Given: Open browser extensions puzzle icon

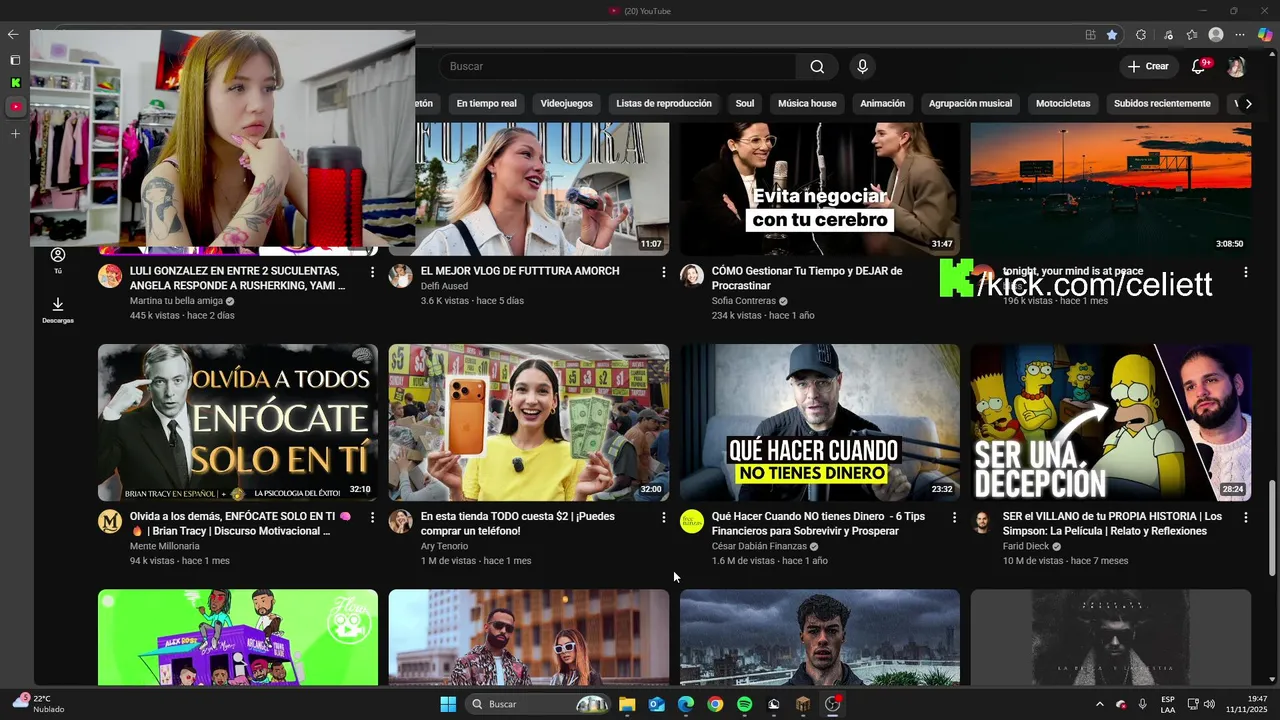Looking at the screenshot, I should click(1141, 35).
